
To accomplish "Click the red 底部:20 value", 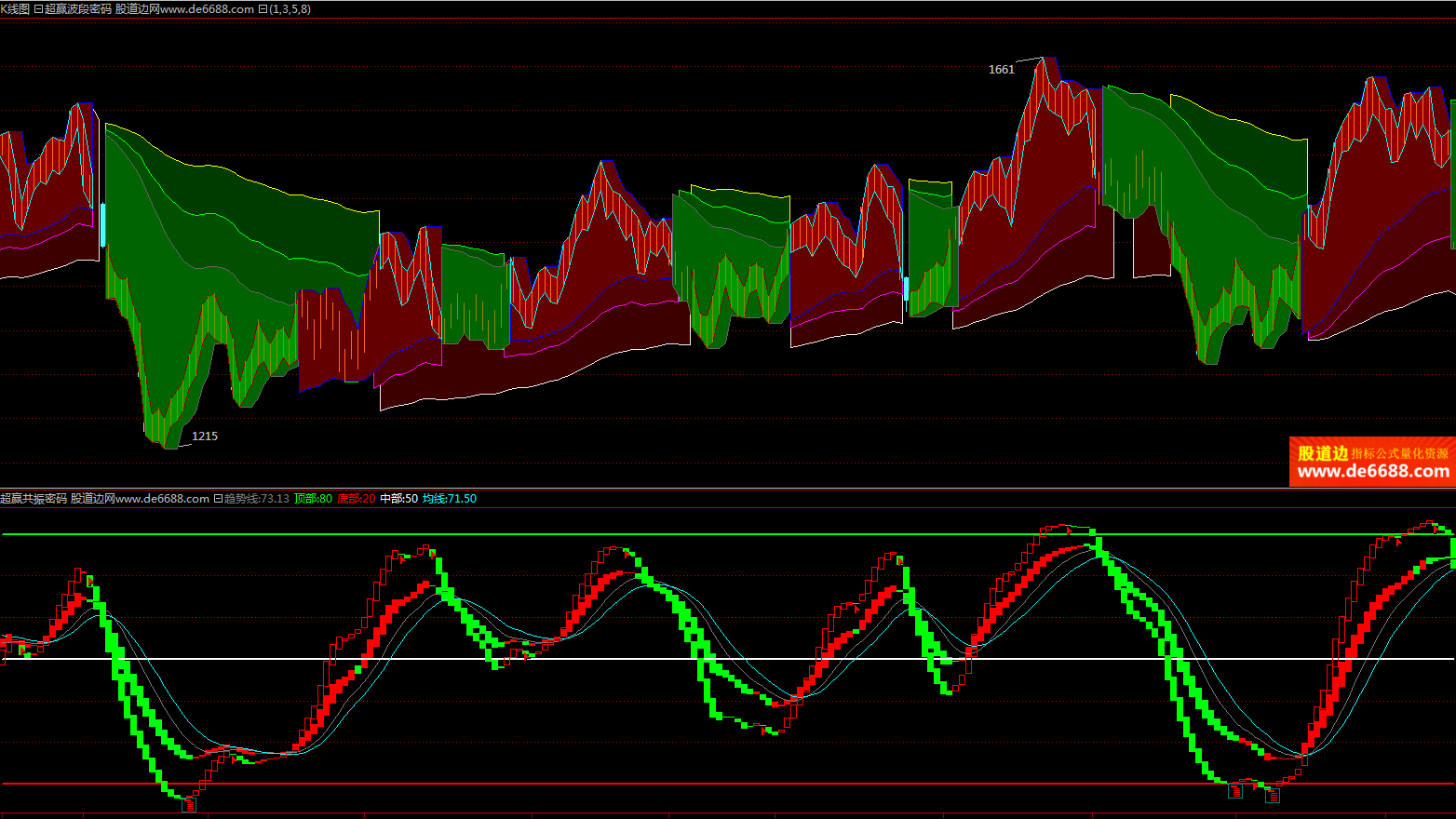I will pos(356,499).
